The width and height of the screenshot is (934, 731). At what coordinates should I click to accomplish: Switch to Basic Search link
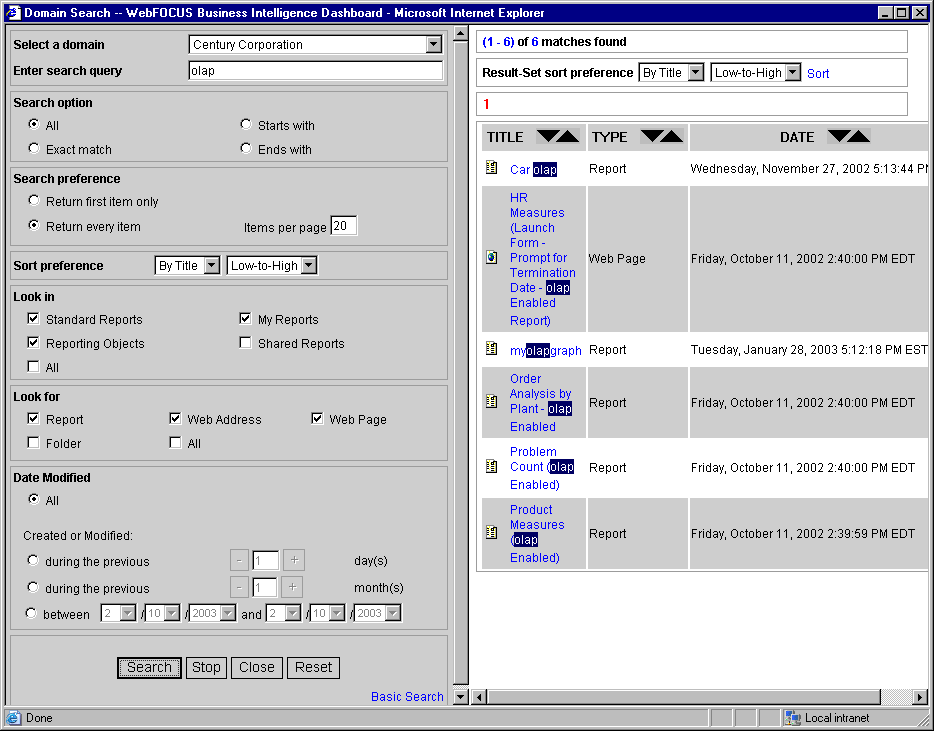click(407, 696)
